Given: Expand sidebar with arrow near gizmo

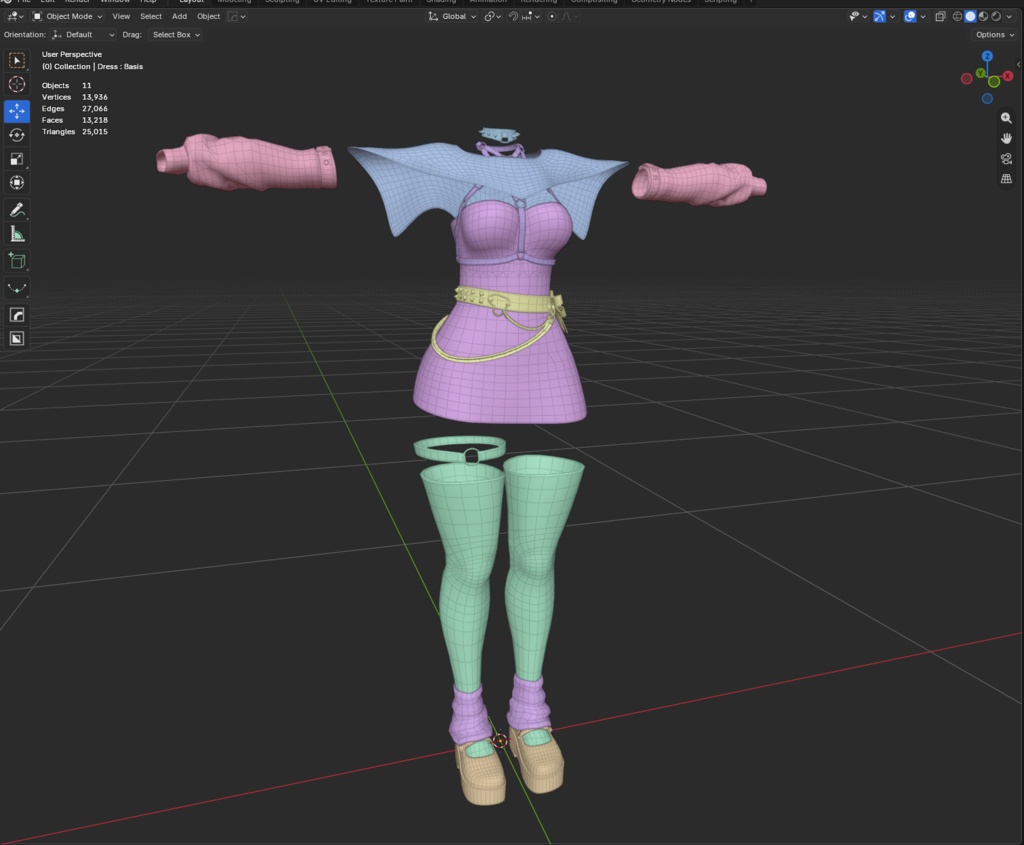Looking at the screenshot, I should tap(1018, 64).
